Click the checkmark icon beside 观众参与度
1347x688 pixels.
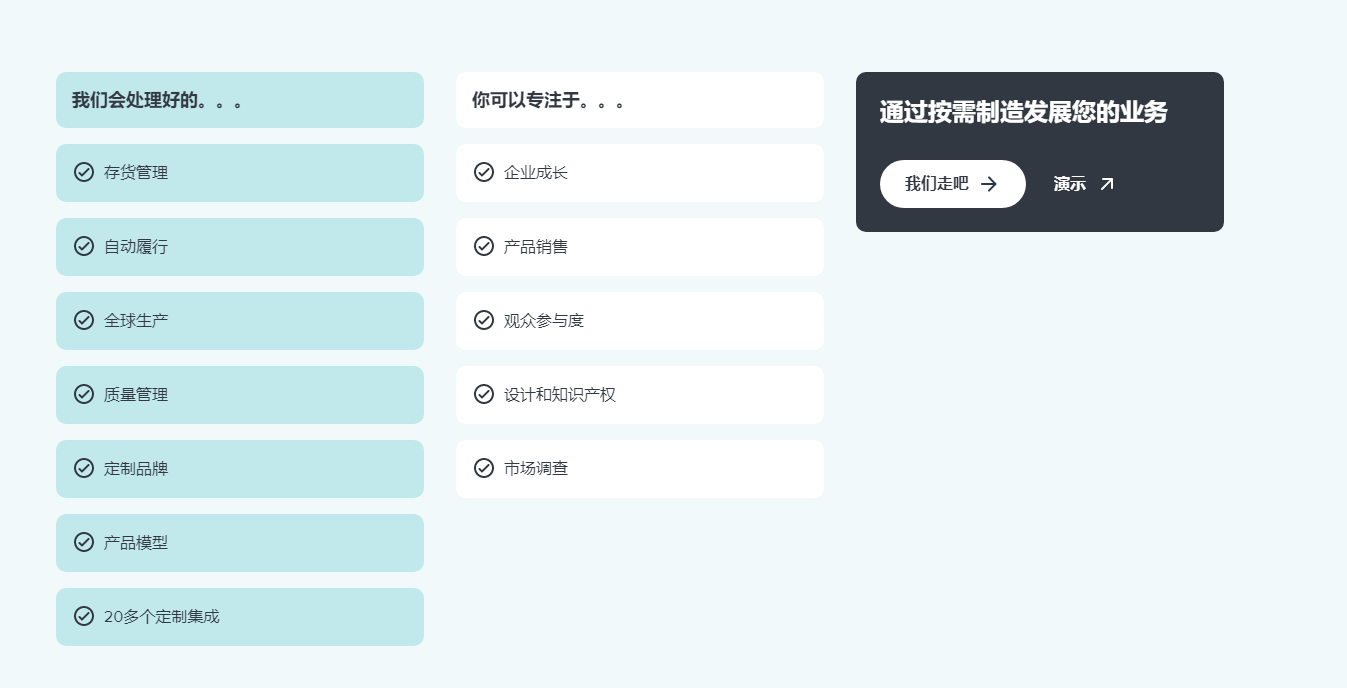[484, 320]
